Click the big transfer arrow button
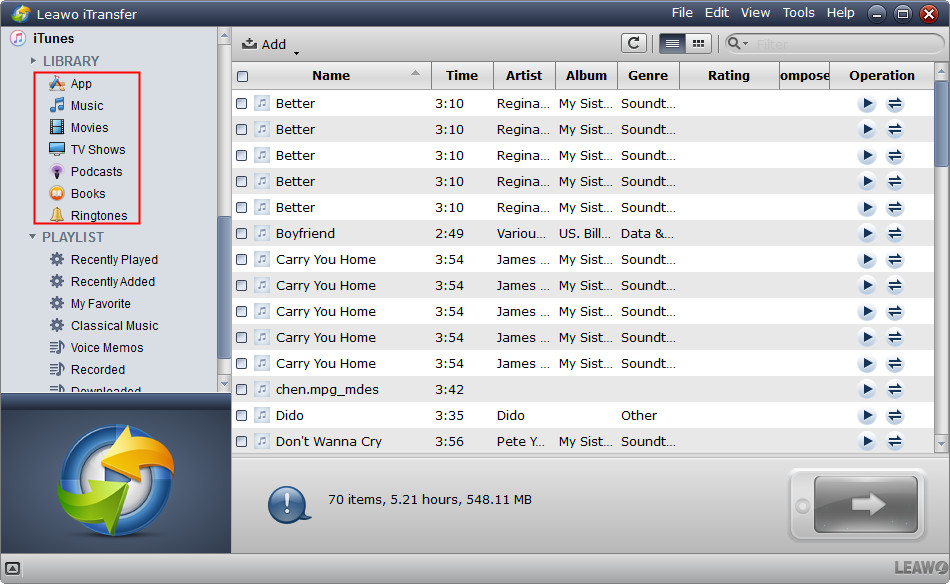Viewport: 950px width, 584px height. pyautogui.click(x=866, y=504)
